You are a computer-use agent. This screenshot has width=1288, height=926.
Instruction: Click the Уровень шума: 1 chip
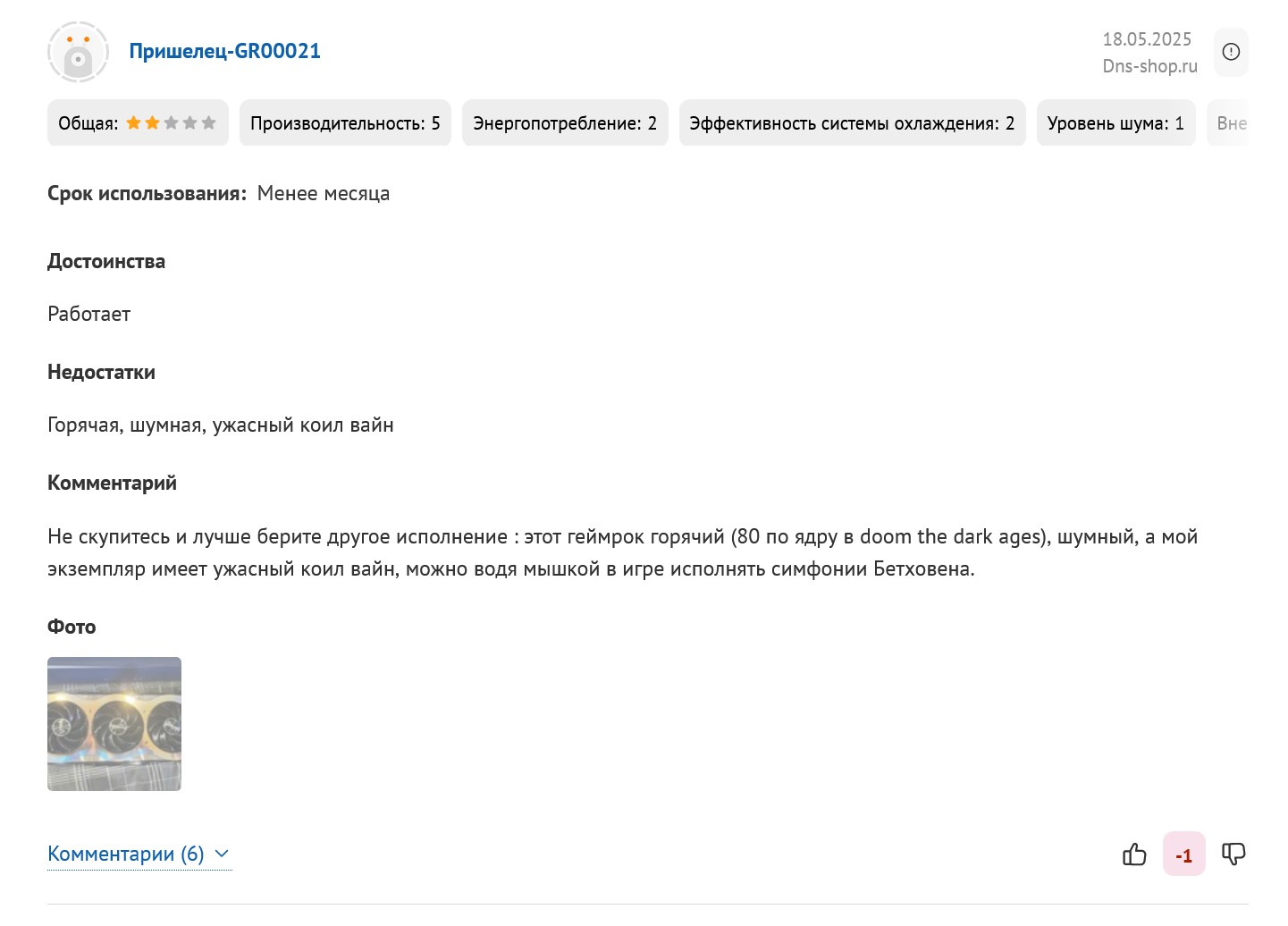coord(1115,123)
